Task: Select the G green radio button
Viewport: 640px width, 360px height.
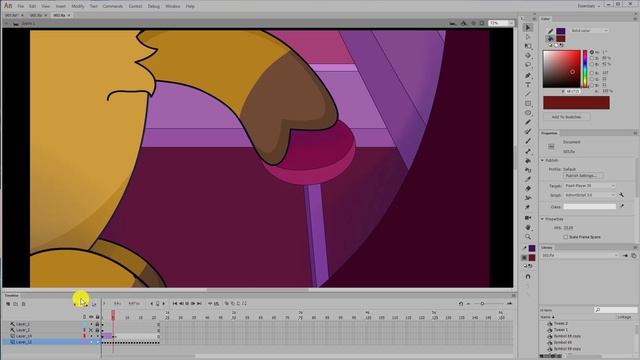Action: (x=592, y=79)
